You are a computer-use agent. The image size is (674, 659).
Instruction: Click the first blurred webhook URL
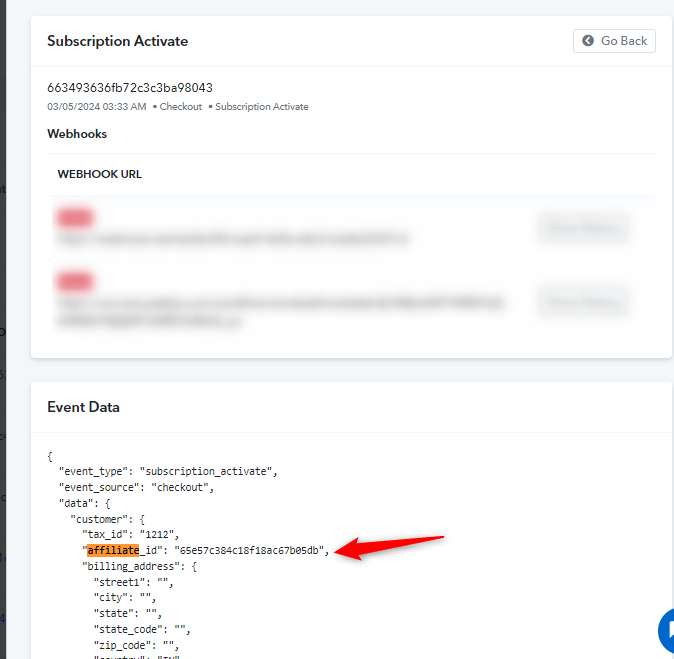232,239
